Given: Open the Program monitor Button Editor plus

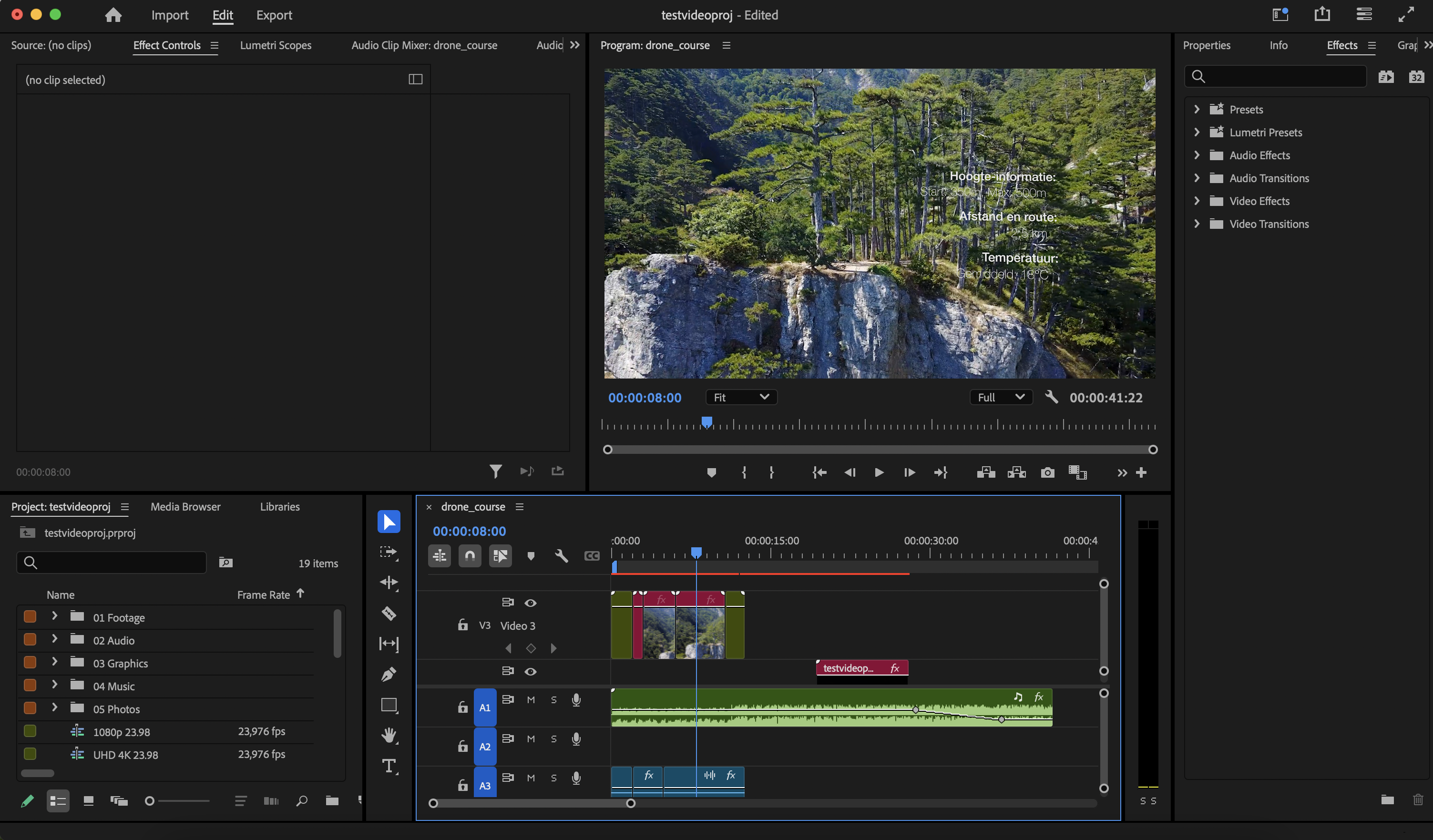Looking at the screenshot, I should point(1141,472).
